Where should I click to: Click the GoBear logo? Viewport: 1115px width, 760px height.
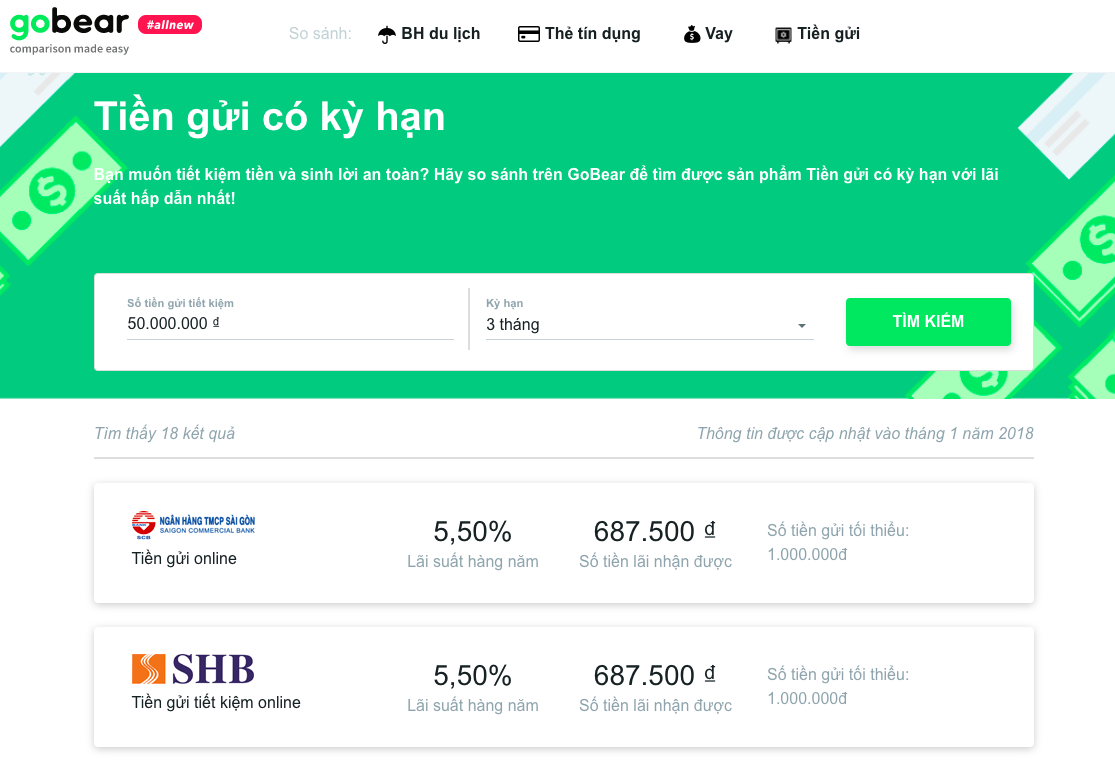(x=70, y=31)
